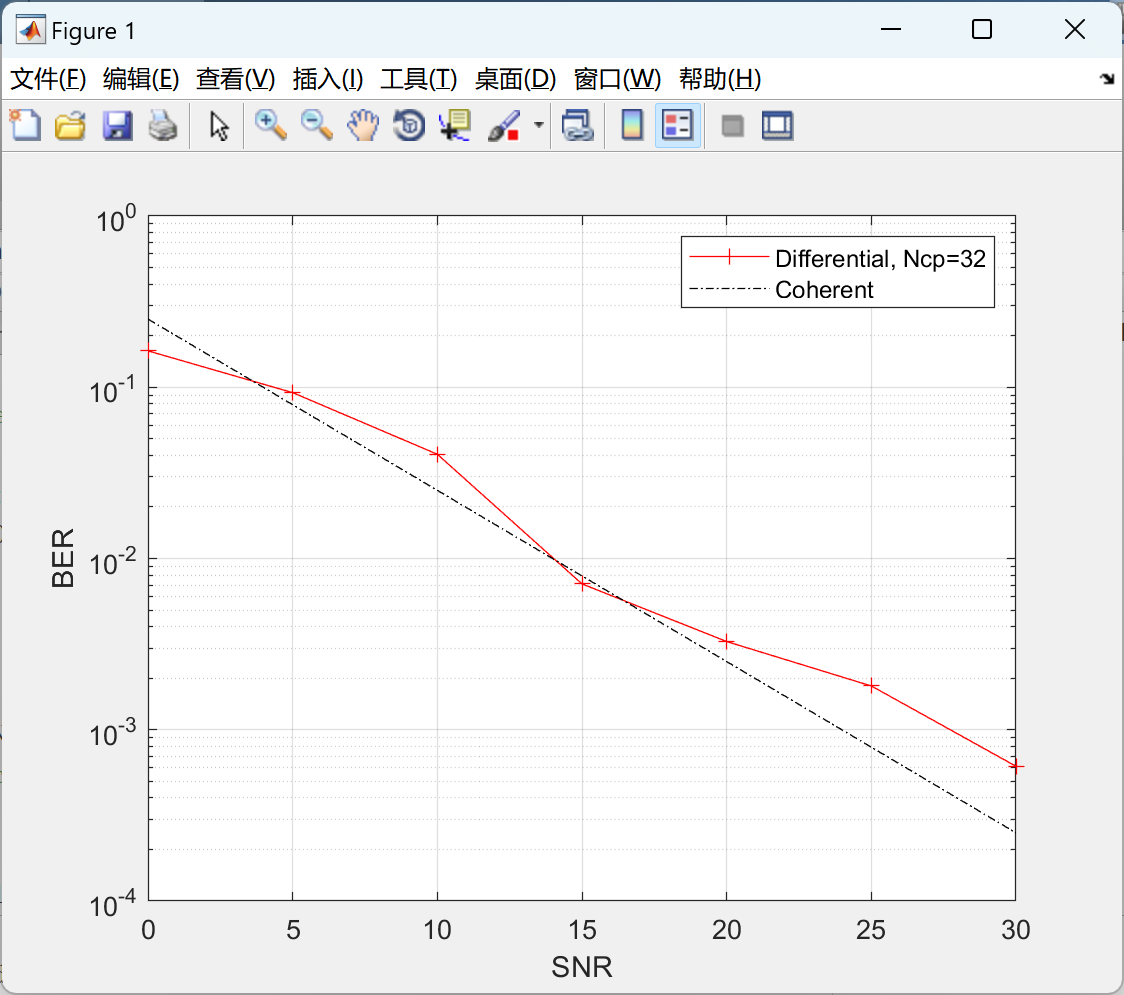The image size is (1124, 995).
Task: Print the figure using the printer icon
Action: coord(163,125)
